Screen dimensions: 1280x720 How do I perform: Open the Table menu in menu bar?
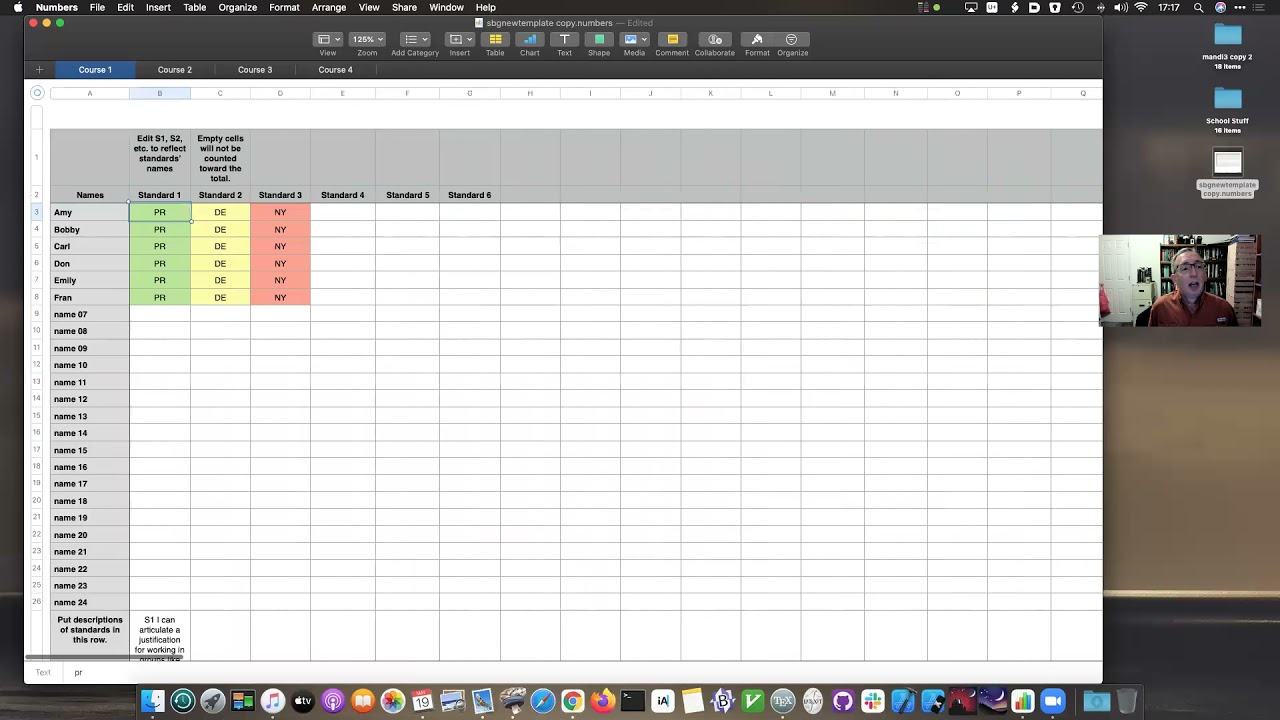point(194,7)
